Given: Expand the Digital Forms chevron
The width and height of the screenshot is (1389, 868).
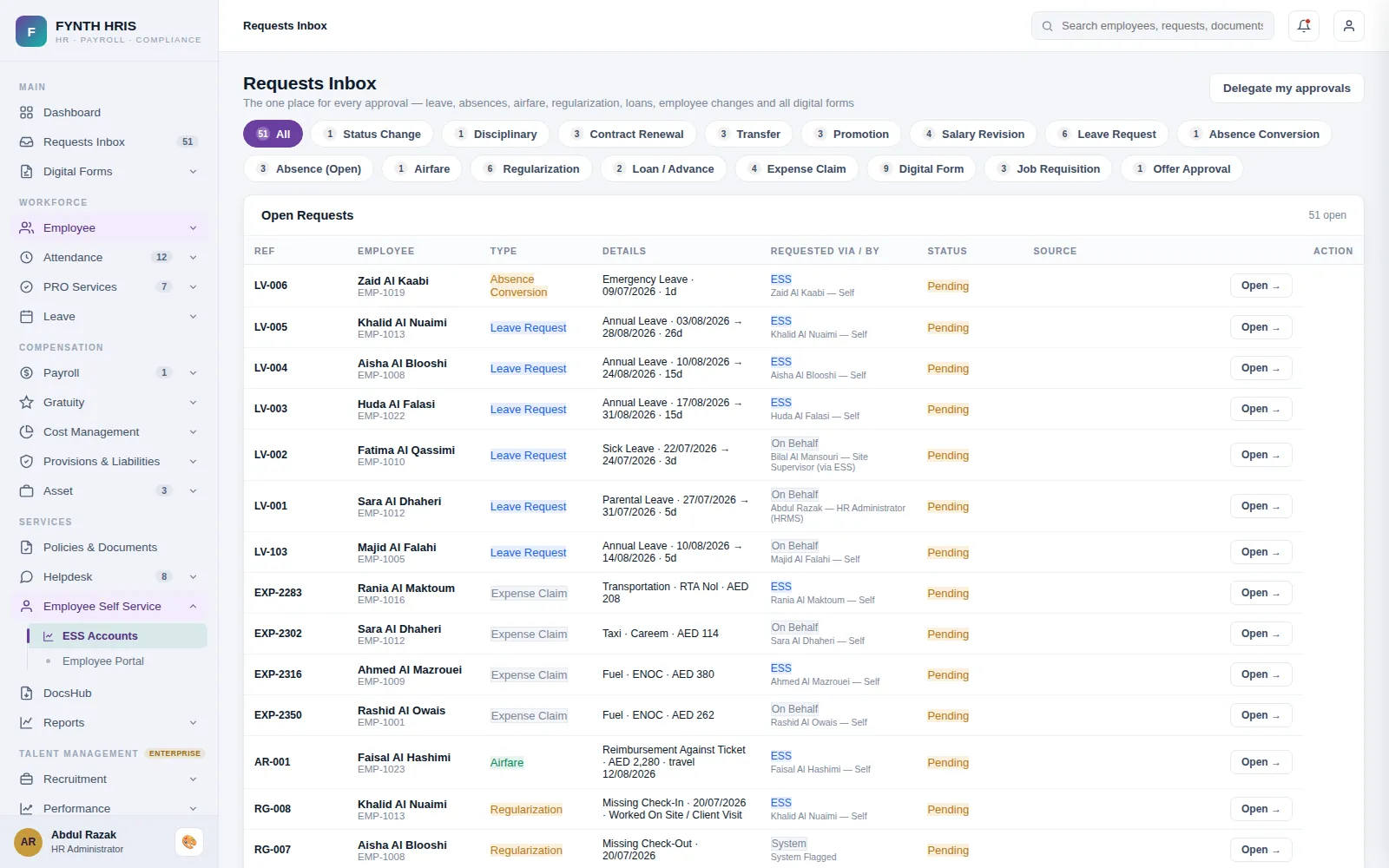Looking at the screenshot, I should click(193, 172).
